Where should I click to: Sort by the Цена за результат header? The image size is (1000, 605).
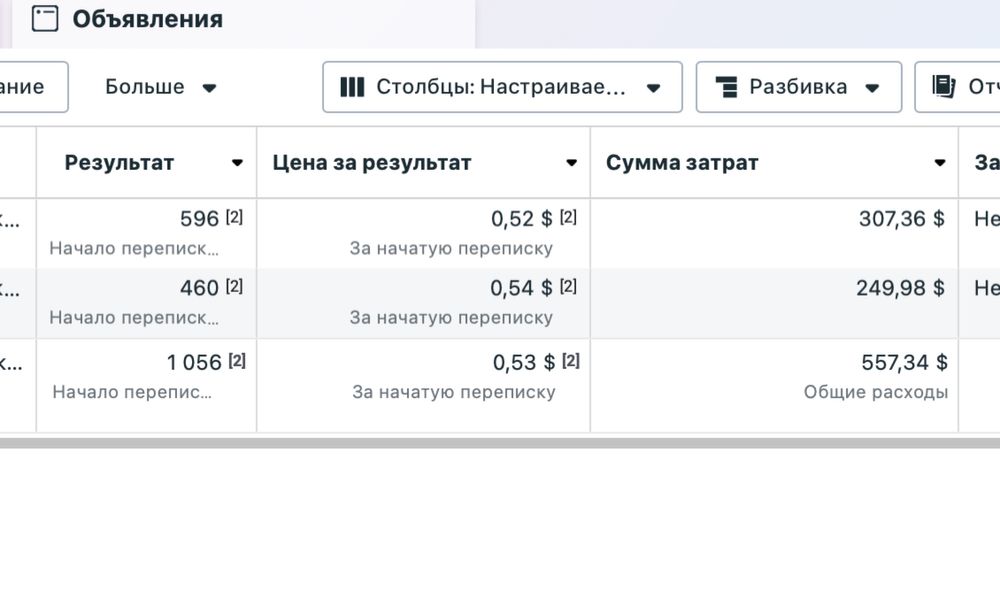click(x=372, y=163)
